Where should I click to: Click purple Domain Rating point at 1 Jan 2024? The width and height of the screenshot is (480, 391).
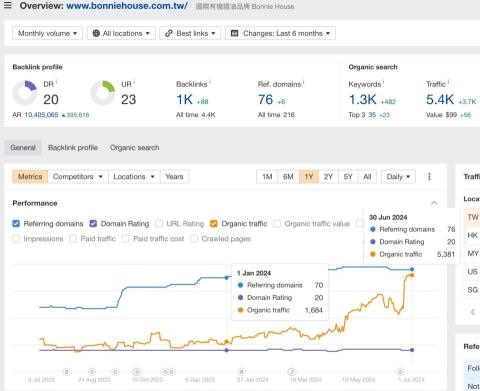pyautogui.click(x=227, y=350)
